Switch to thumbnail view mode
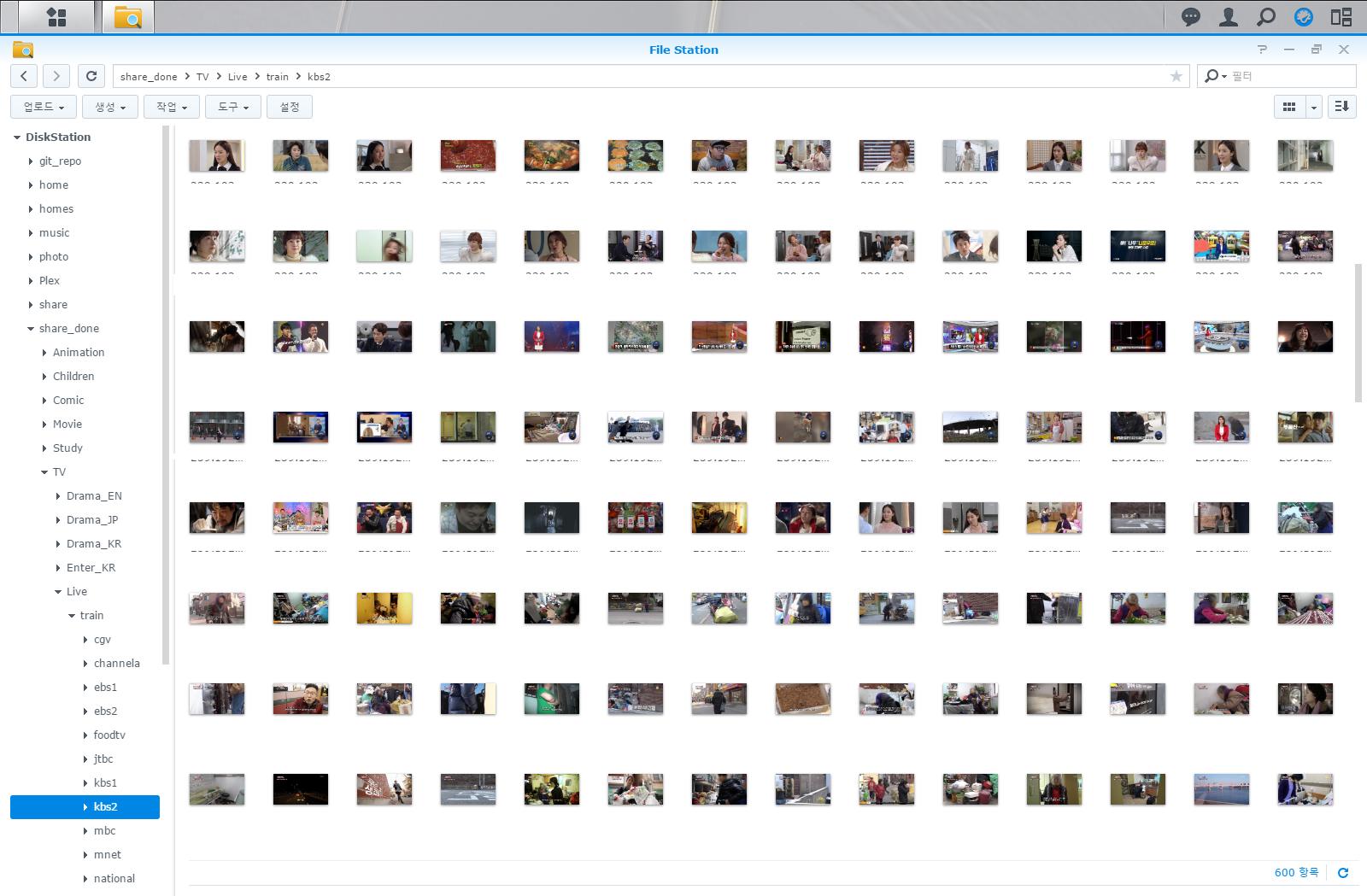This screenshot has width=1367, height=896. 1289,107
